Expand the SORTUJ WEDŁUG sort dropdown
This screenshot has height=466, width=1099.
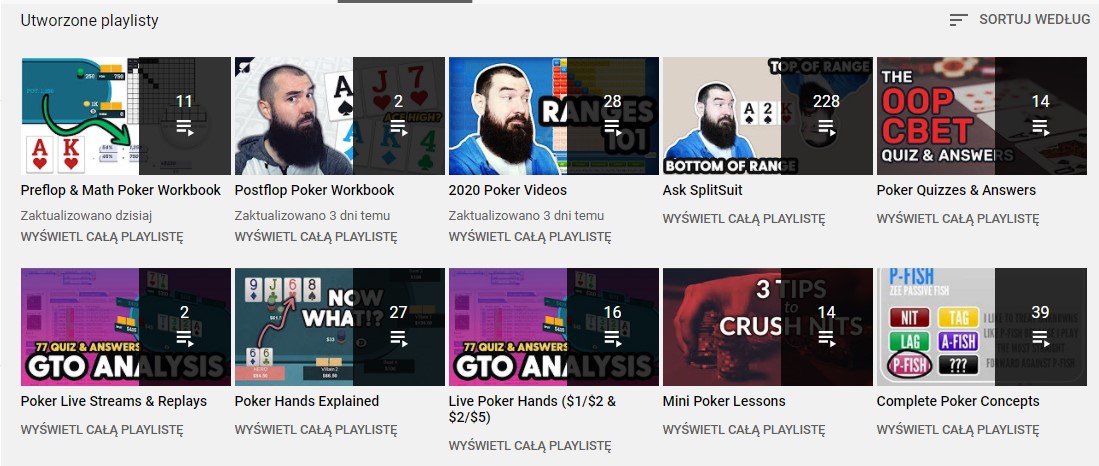point(1020,20)
